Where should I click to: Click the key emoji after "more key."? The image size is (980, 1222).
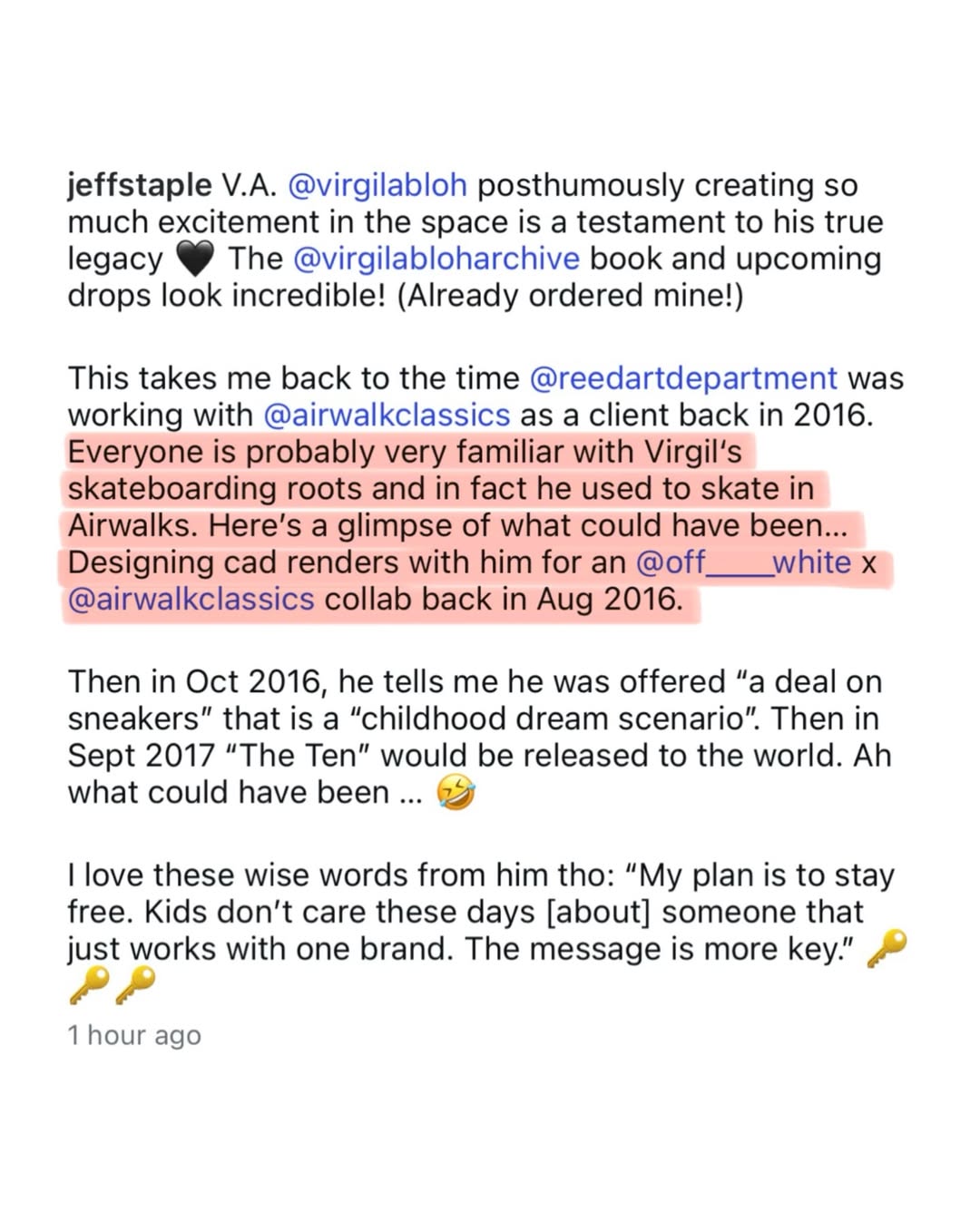click(x=887, y=950)
